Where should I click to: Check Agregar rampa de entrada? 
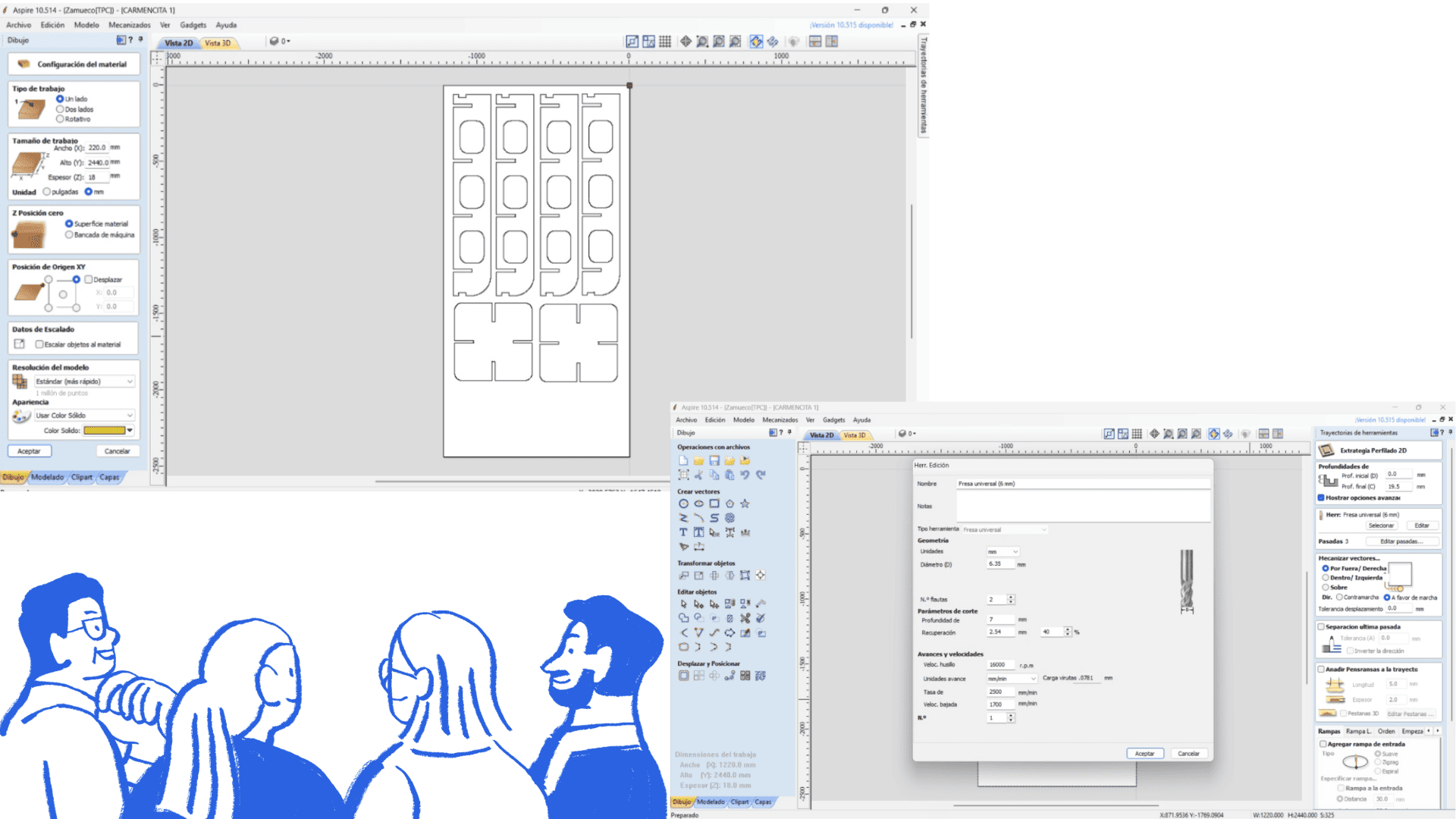1323,744
